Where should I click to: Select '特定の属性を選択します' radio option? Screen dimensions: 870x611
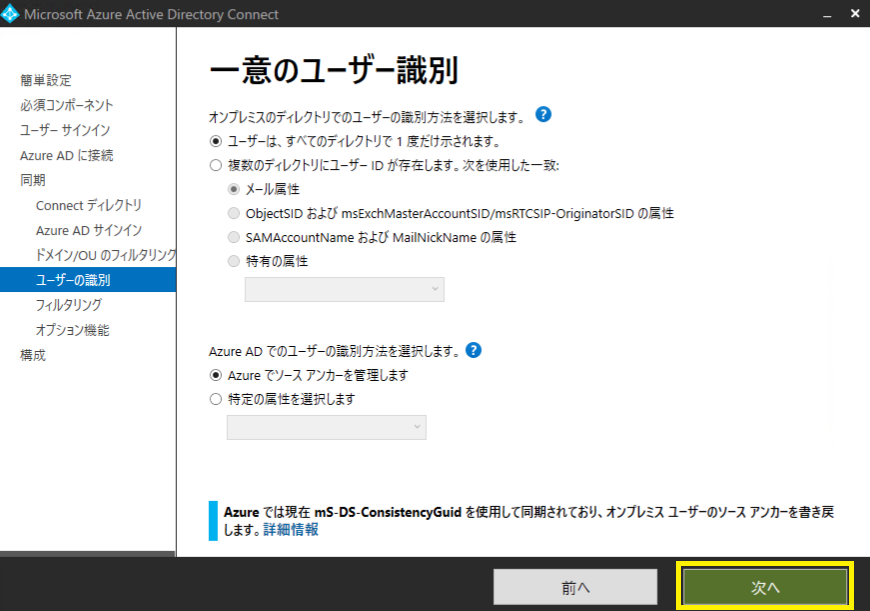(x=216, y=400)
